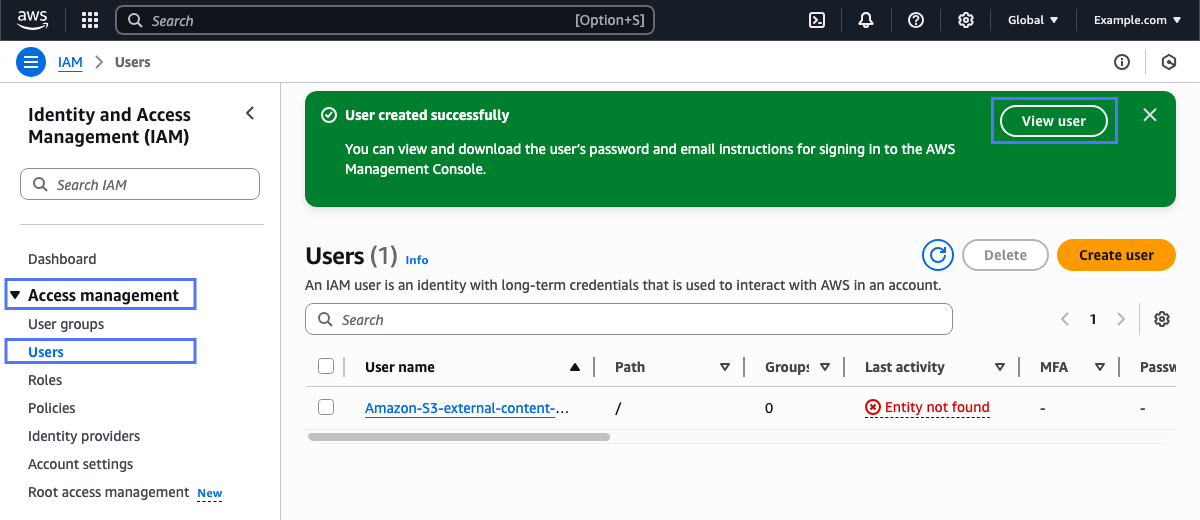The width and height of the screenshot is (1200, 520).
Task: Click the View user button
Action: click(x=1054, y=121)
